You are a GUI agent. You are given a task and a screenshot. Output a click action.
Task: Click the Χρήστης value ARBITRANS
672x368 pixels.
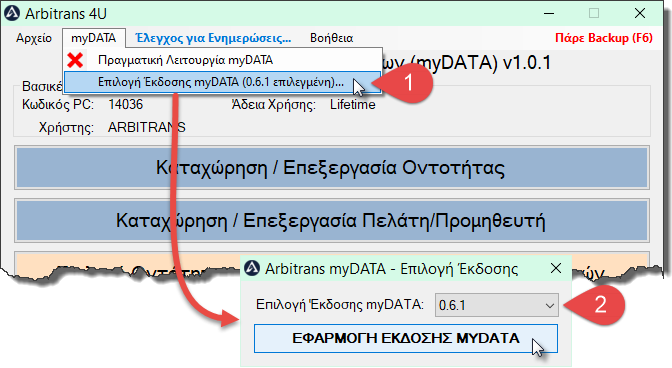pos(147,127)
